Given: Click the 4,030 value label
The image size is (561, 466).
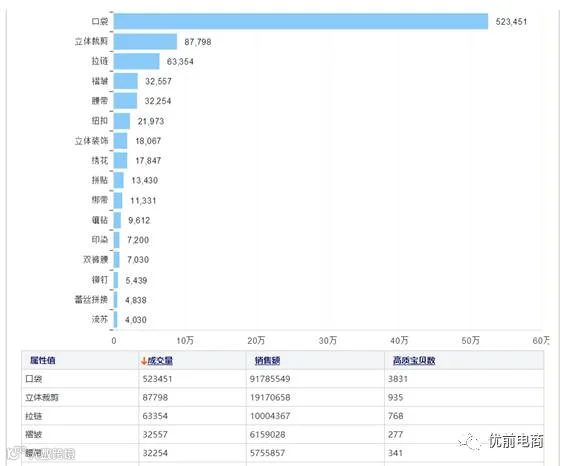Looking at the screenshot, I should point(136,320).
